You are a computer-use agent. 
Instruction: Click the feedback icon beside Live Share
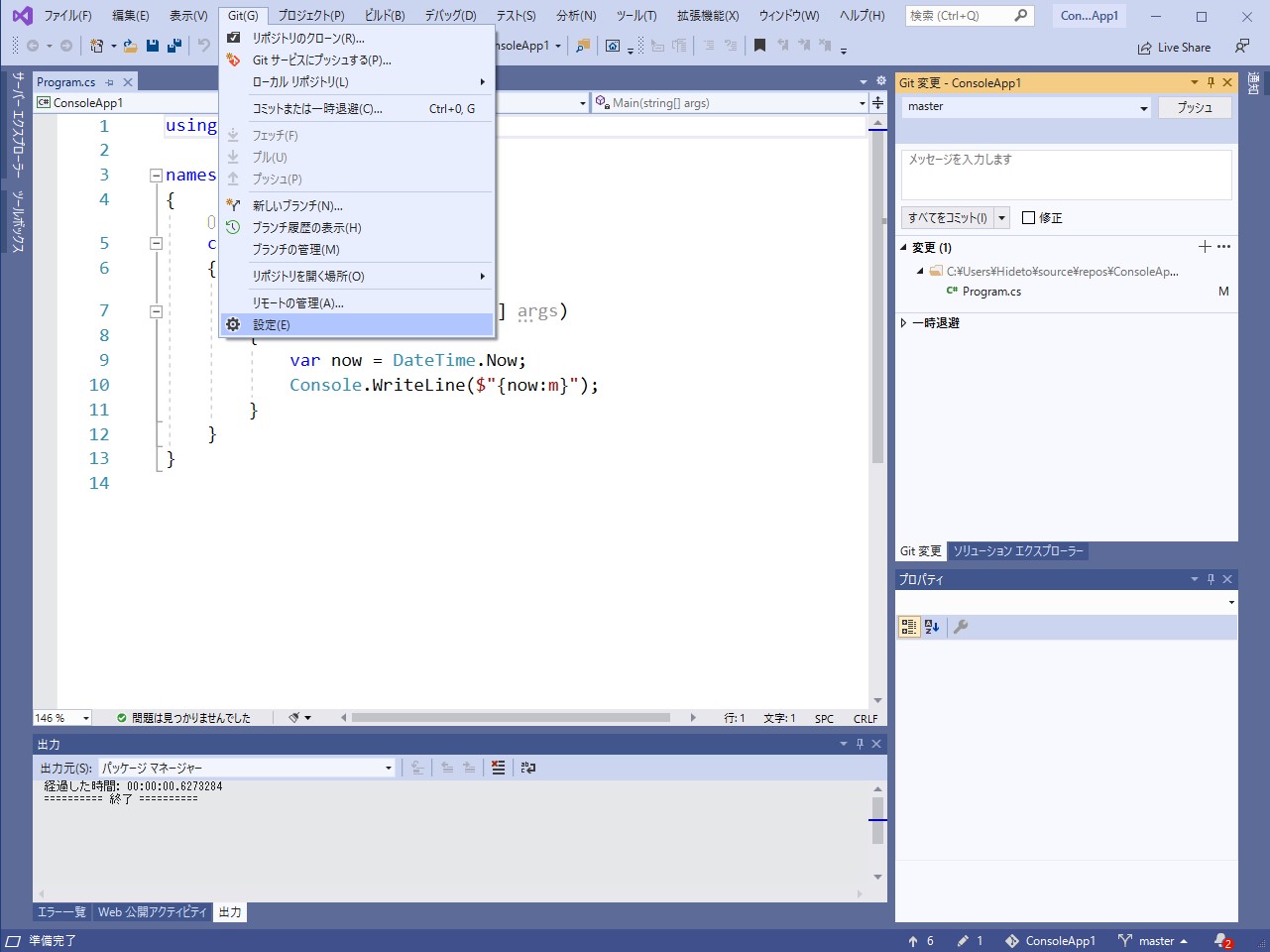pyautogui.click(x=1242, y=47)
